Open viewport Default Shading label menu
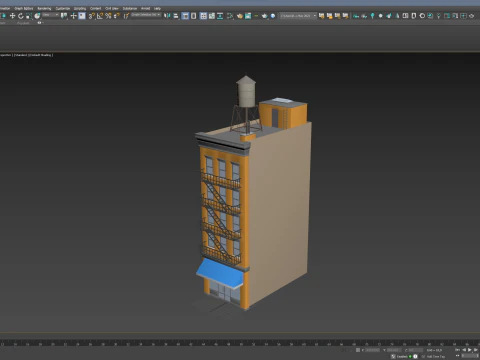This screenshot has height=360, width=480. (41, 55)
